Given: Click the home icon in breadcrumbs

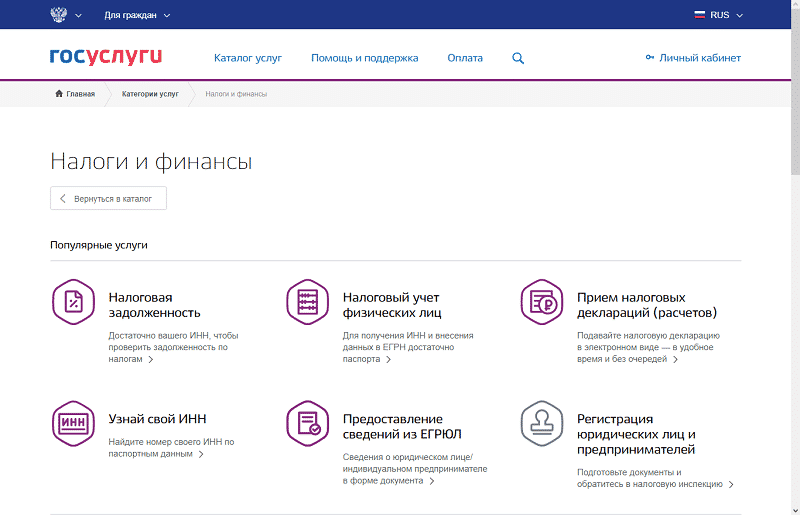Looking at the screenshot, I should tap(59, 93).
